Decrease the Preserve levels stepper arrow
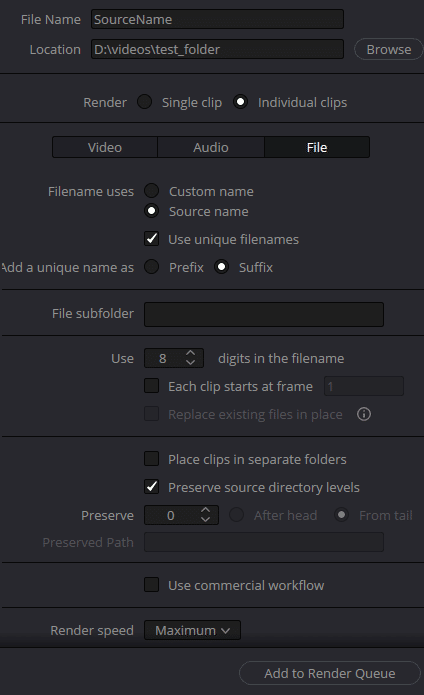 click(205, 519)
